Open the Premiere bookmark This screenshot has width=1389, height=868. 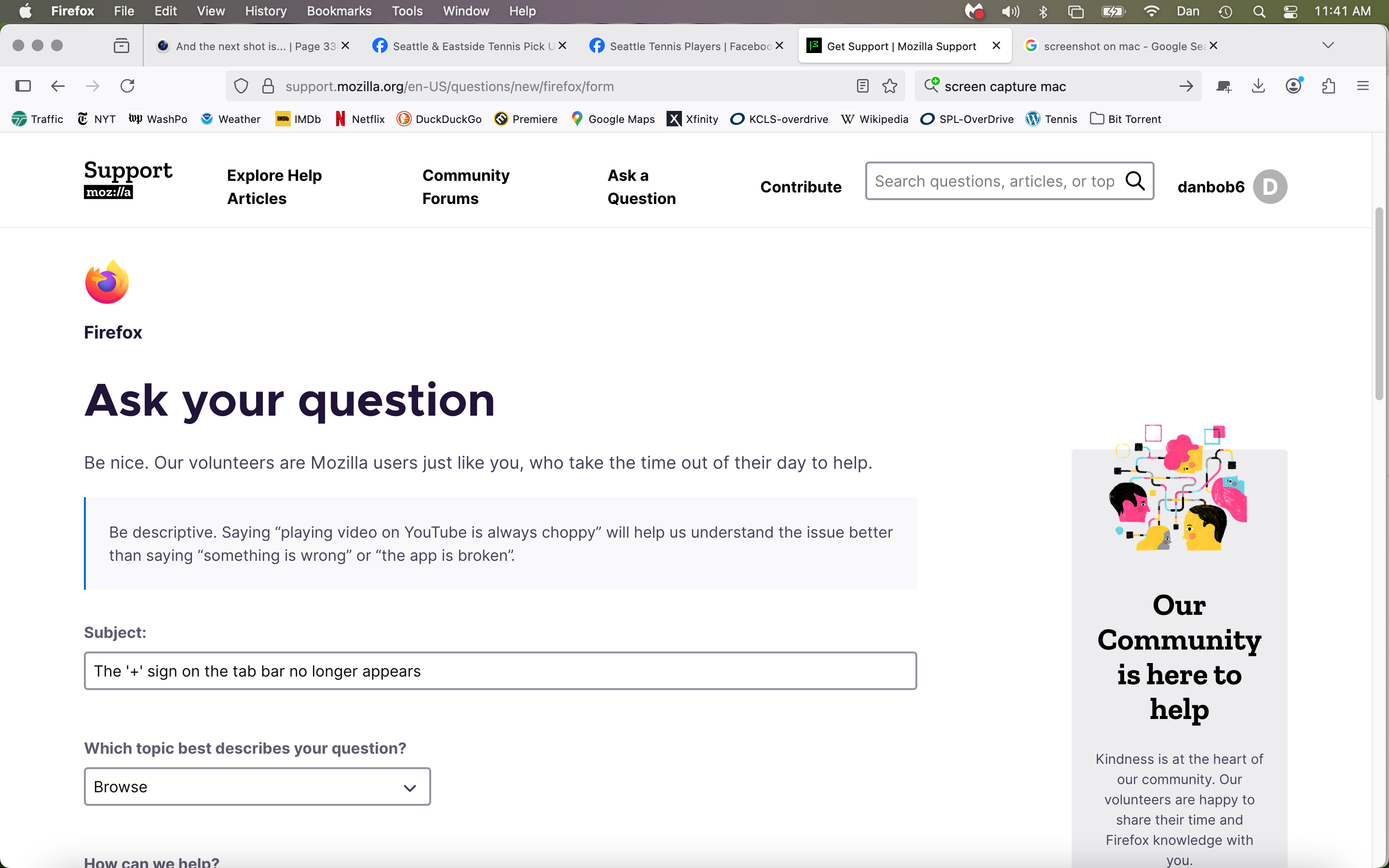coord(526,119)
